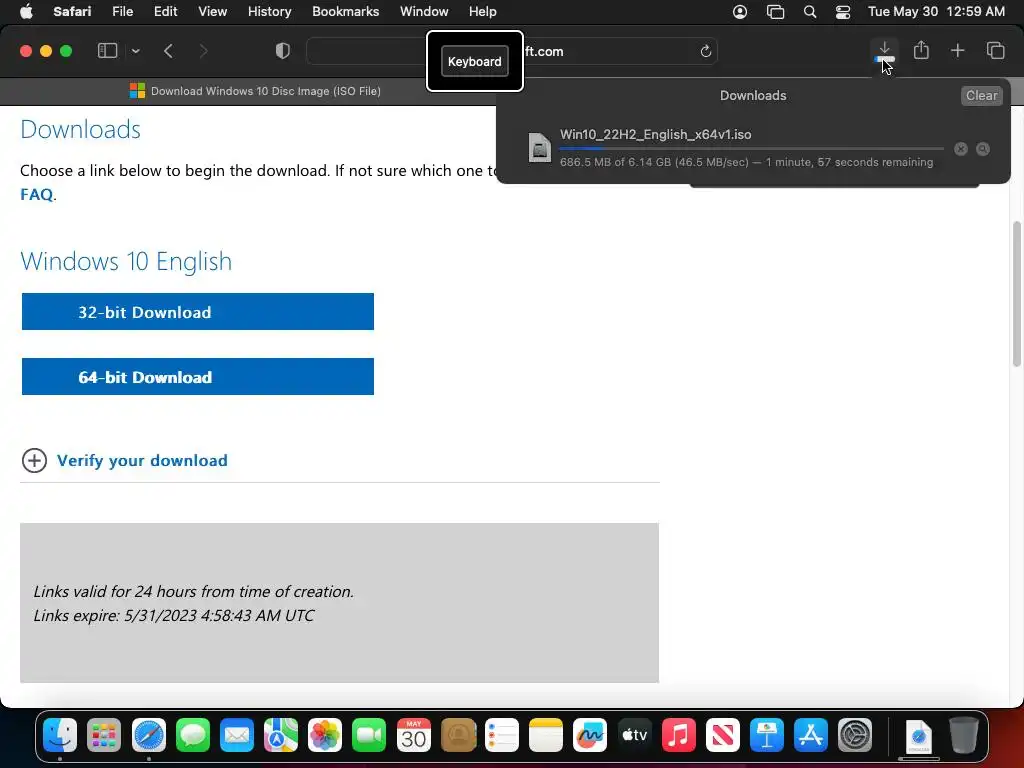The image size is (1024, 768).
Task: Show Win10 ISO file in Finder
Action: 982,149
